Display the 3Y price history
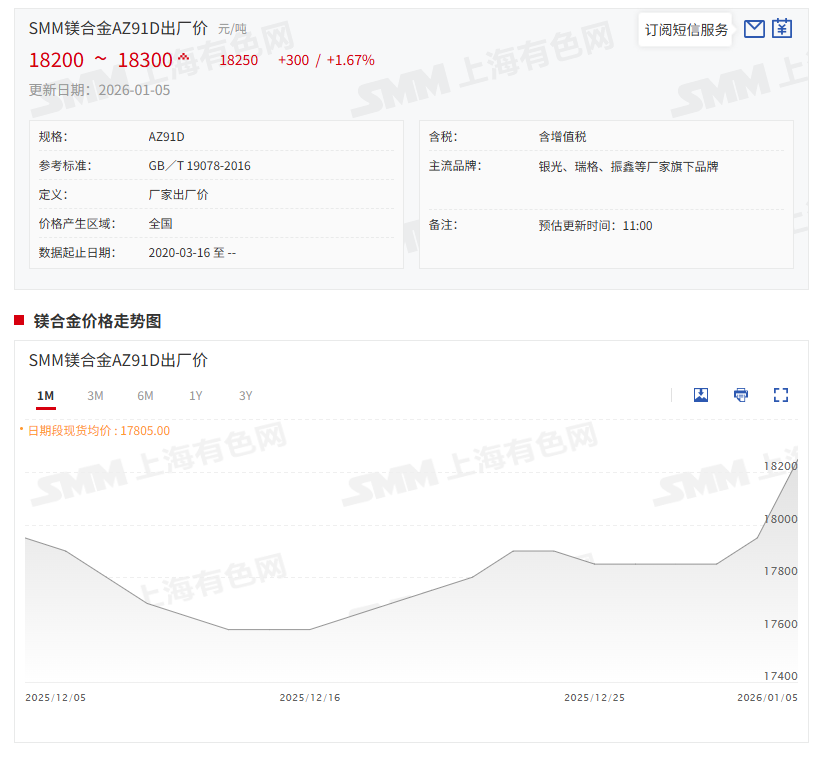 (246, 396)
